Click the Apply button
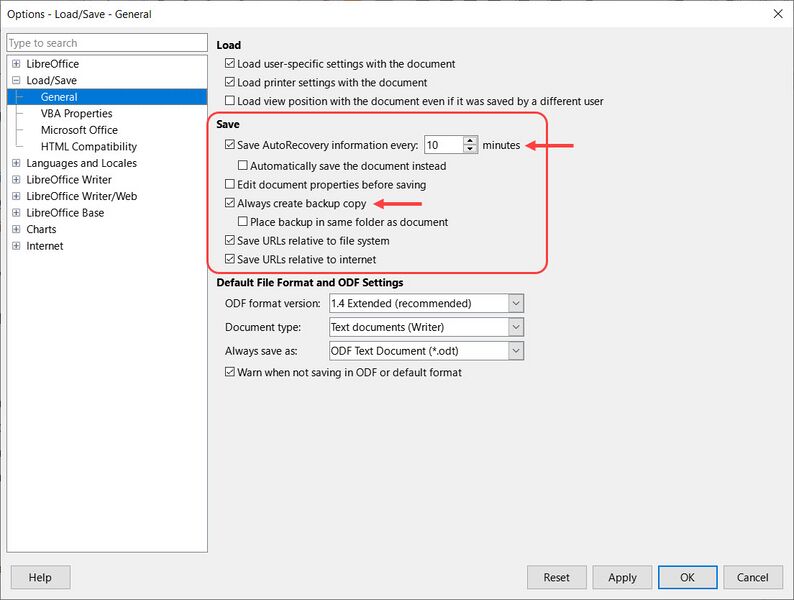The width and height of the screenshot is (794, 600). coord(622,577)
